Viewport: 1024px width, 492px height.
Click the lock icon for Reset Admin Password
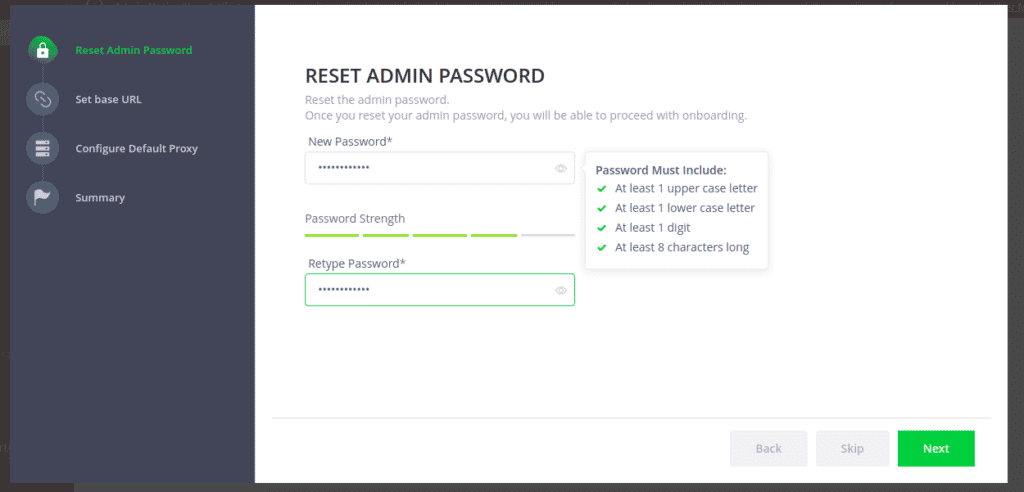pyautogui.click(x=42, y=50)
